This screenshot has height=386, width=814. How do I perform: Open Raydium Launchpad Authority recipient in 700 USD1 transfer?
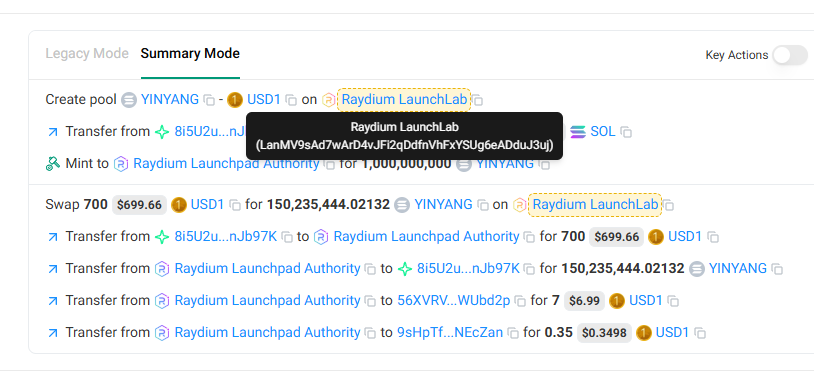[426, 237]
